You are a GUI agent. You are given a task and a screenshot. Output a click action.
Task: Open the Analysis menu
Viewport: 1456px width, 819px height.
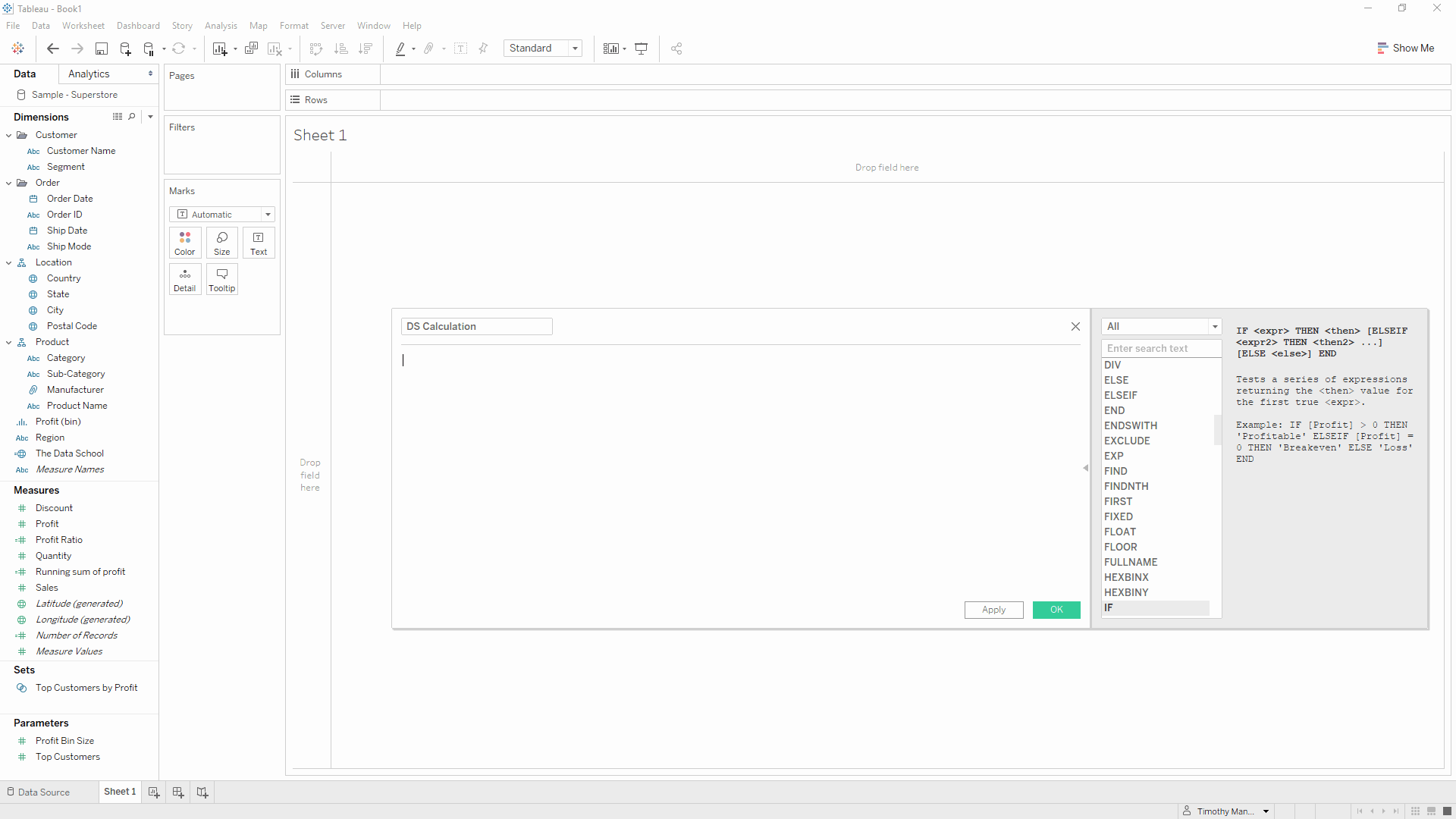[x=221, y=26]
